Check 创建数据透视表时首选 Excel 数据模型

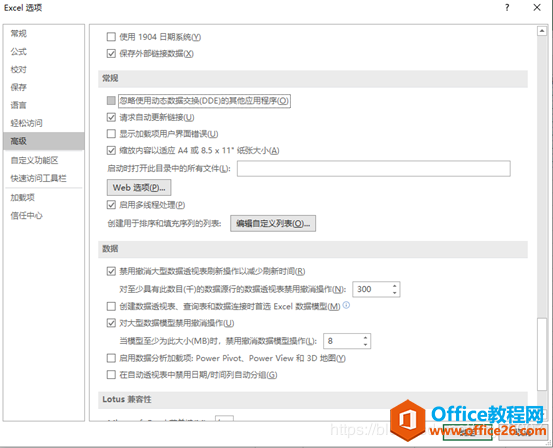tap(111, 306)
